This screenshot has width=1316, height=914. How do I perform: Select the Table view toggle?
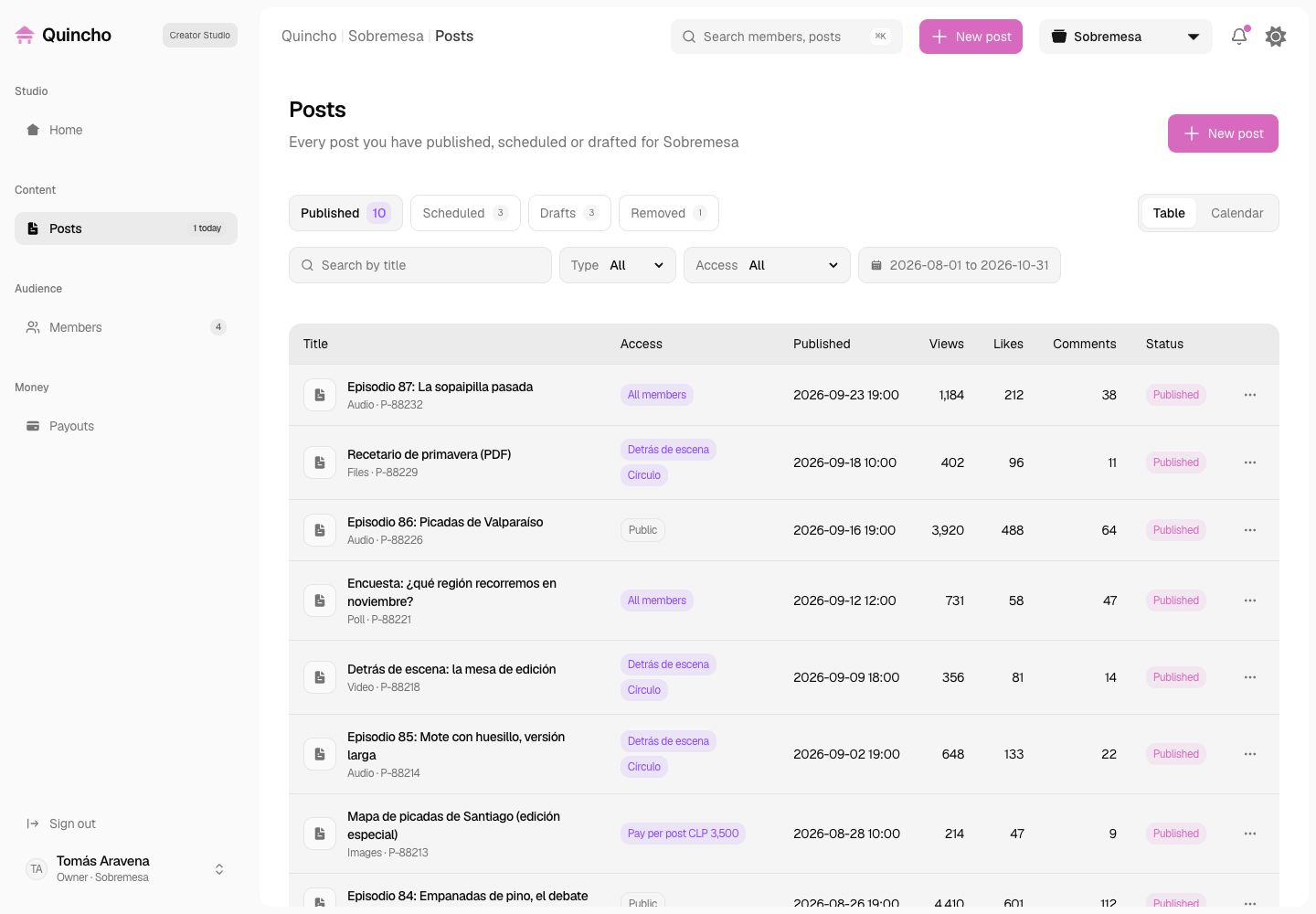click(1169, 213)
